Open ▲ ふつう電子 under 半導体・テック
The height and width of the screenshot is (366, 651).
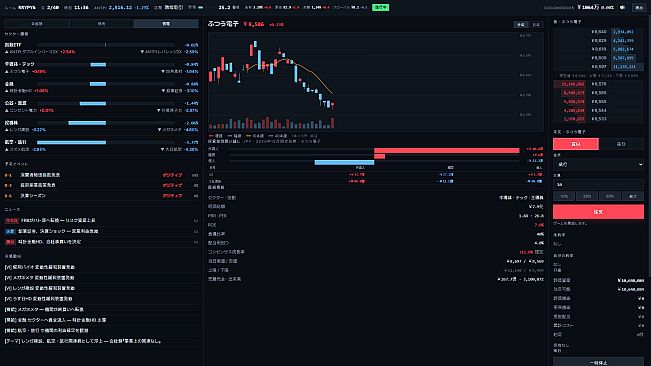click(25, 71)
